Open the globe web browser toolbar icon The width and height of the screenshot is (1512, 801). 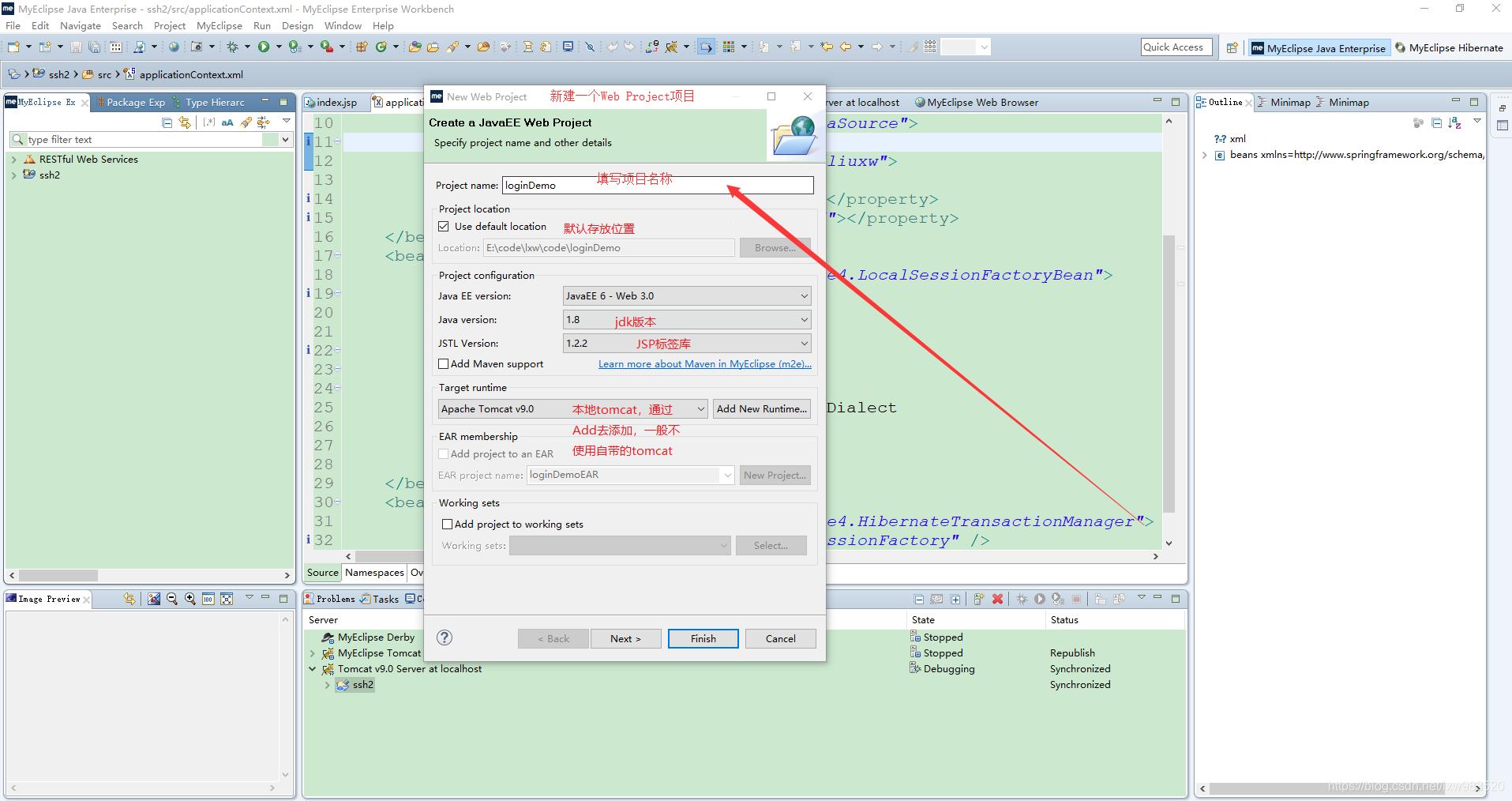pyautogui.click(x=174, y=47)
